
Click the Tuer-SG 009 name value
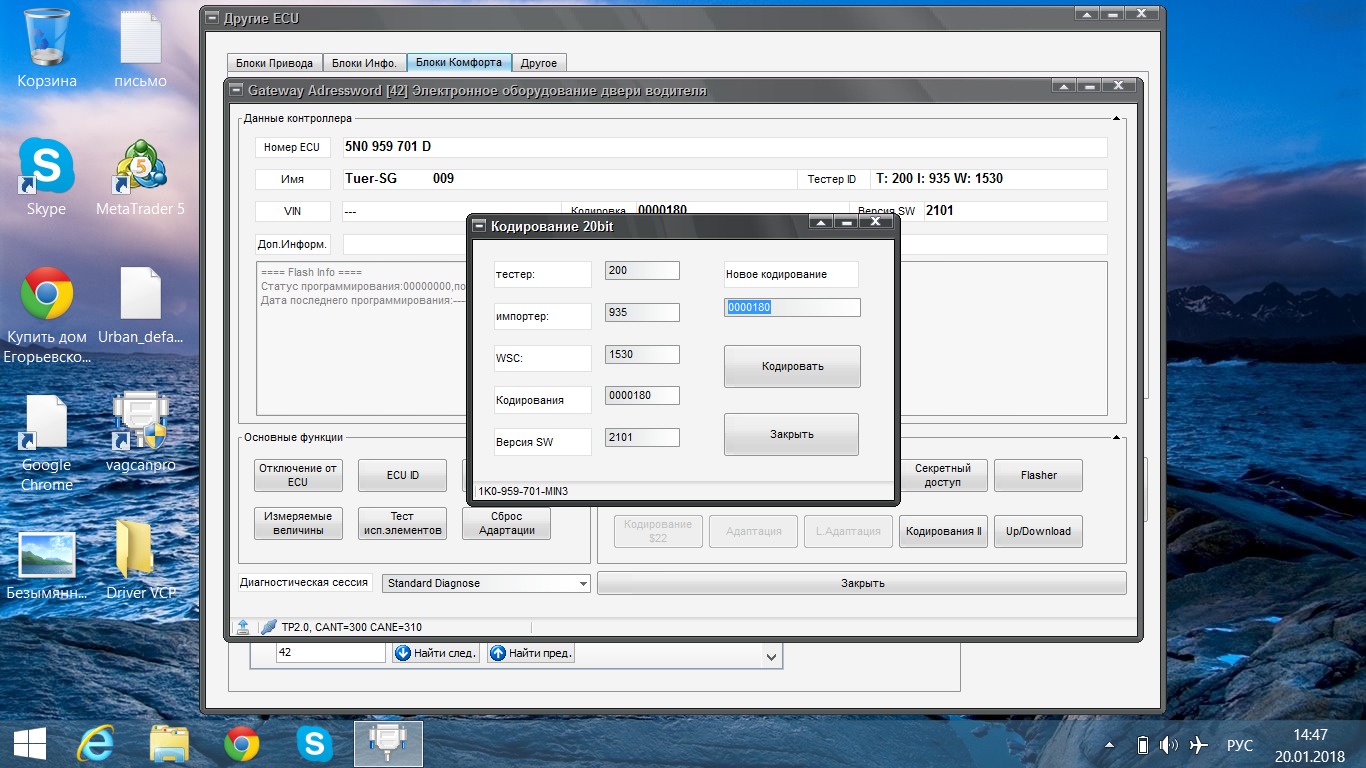point(399,179)
